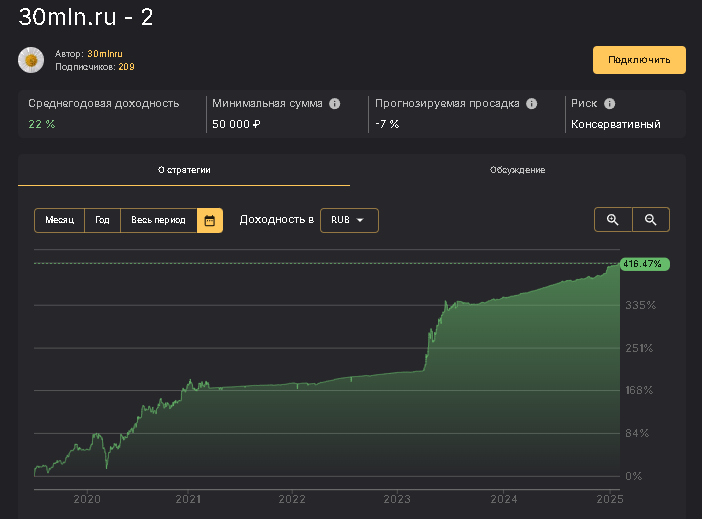Open the RUB currency dropdown
Image resolution: width=702 pixels, height=519 pixels.
tap(349, 221)
